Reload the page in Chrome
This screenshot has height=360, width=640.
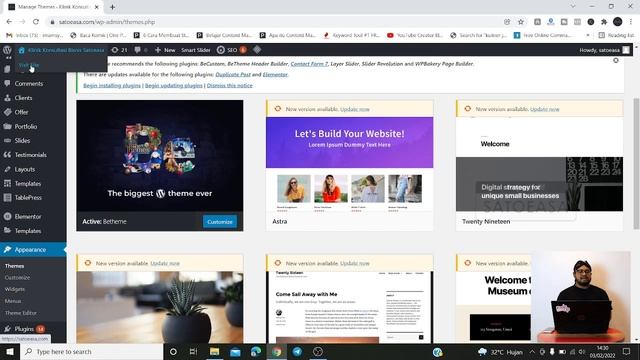[x=36, y=22]
